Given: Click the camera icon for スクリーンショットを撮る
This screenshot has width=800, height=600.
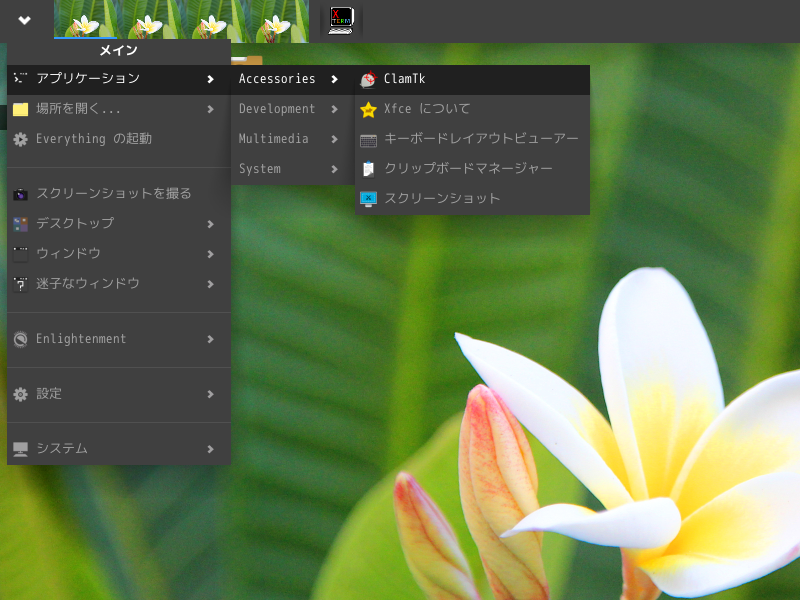Looking at the screenshot, I should click(x=20, y=194).
